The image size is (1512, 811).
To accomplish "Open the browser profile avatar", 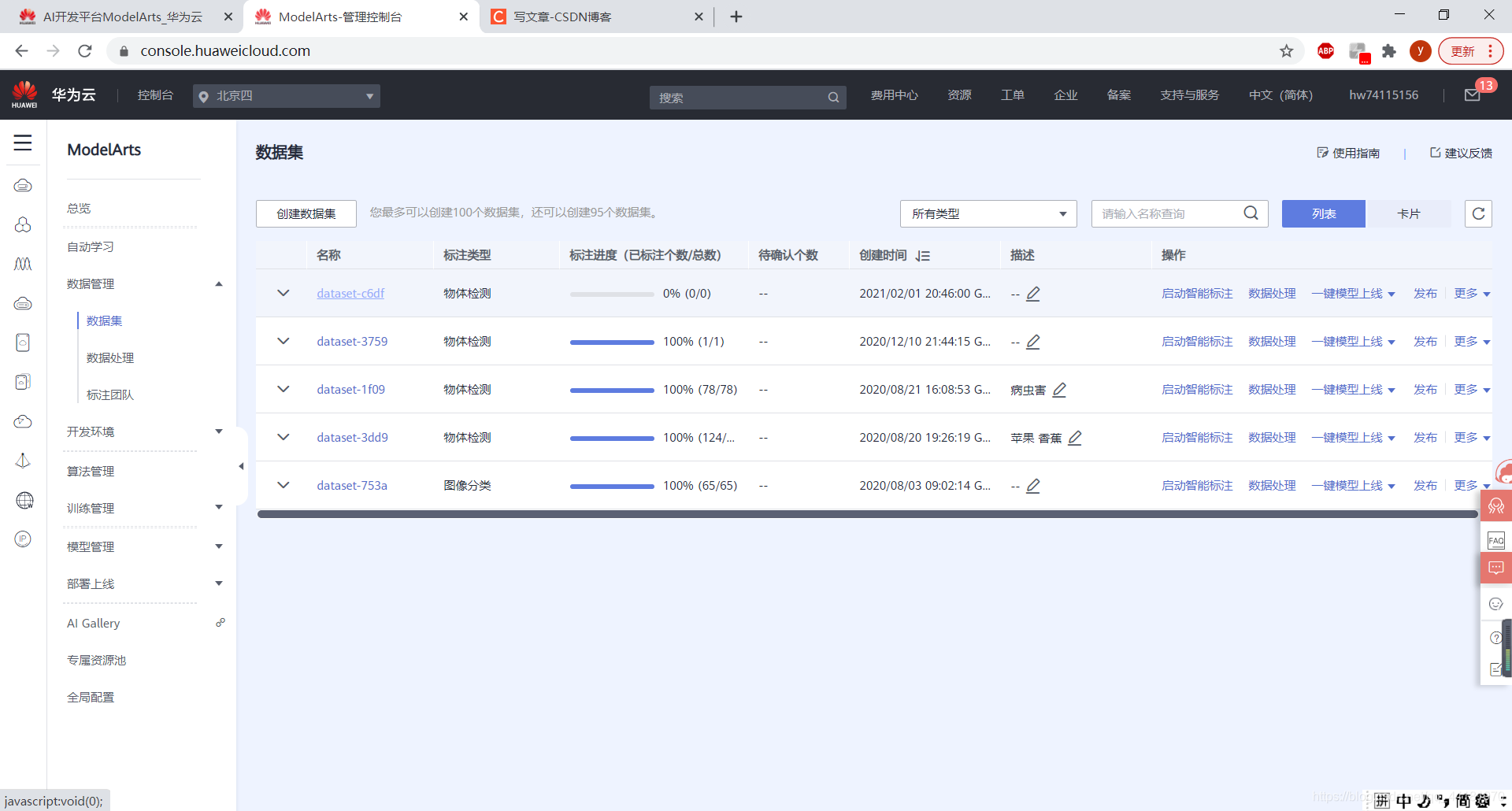I will click(x=1420, y=51).
